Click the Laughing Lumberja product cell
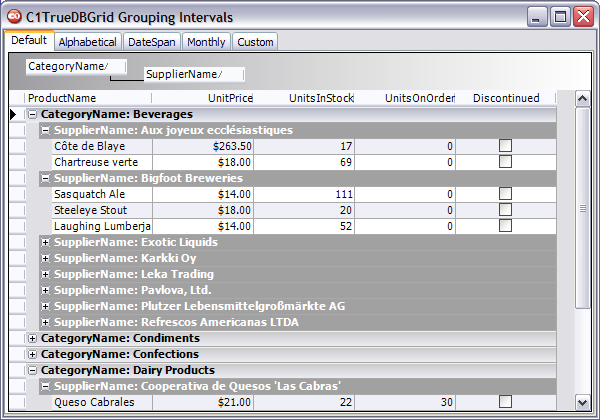Screen dimensions: 600x420 [x=102, y=226]
